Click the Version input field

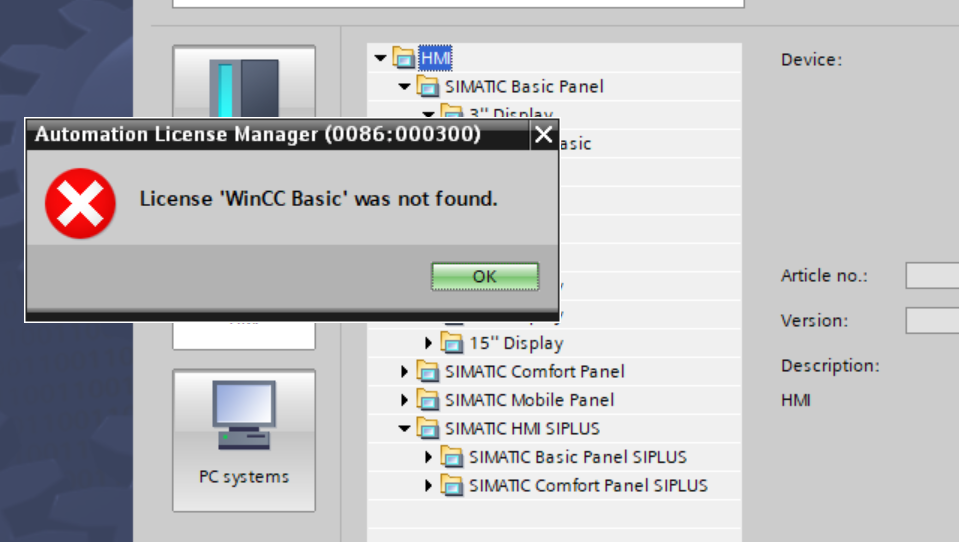pos(932,321)
